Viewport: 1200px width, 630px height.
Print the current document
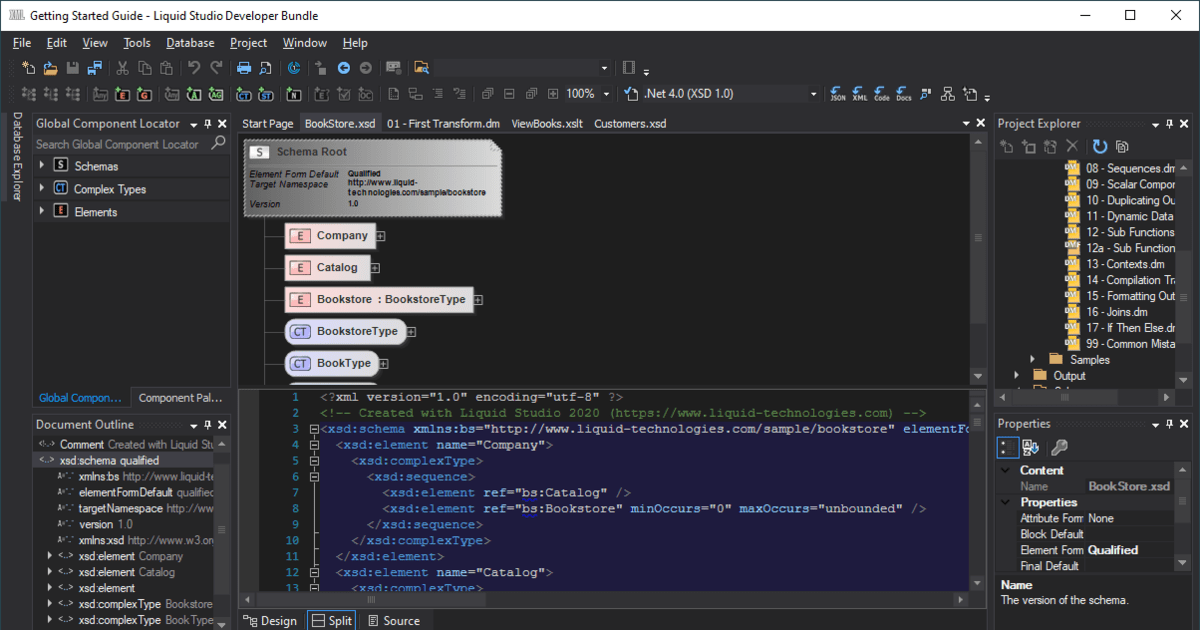coord(243,67)
